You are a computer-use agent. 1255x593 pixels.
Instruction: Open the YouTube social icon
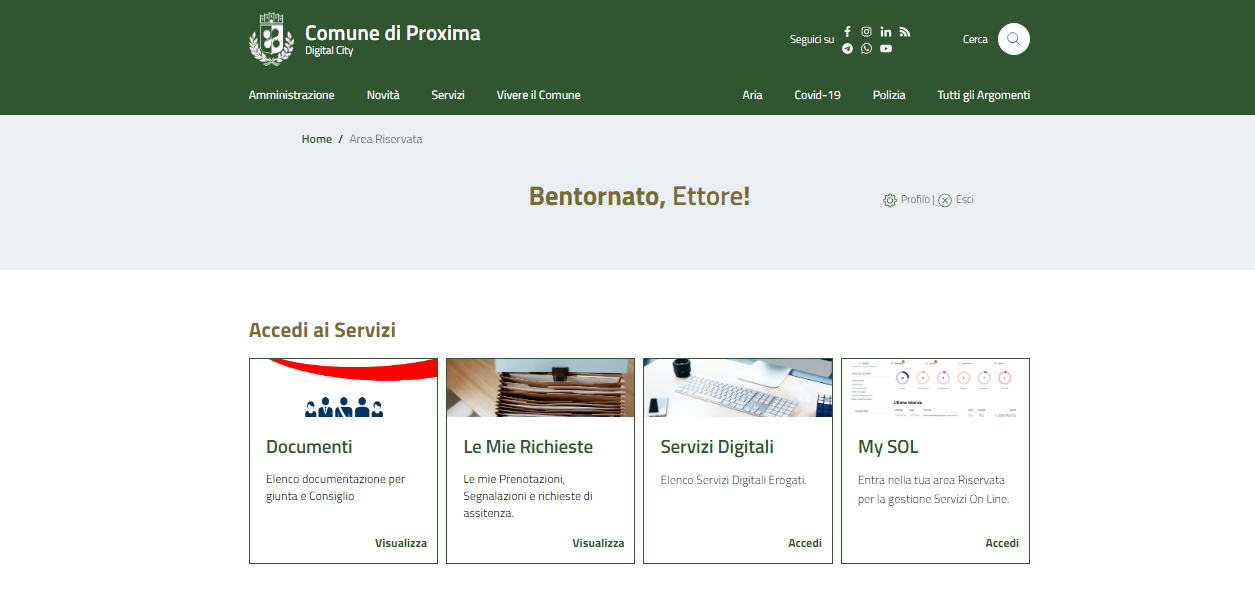pyautogui.click(x=886, y=48)
